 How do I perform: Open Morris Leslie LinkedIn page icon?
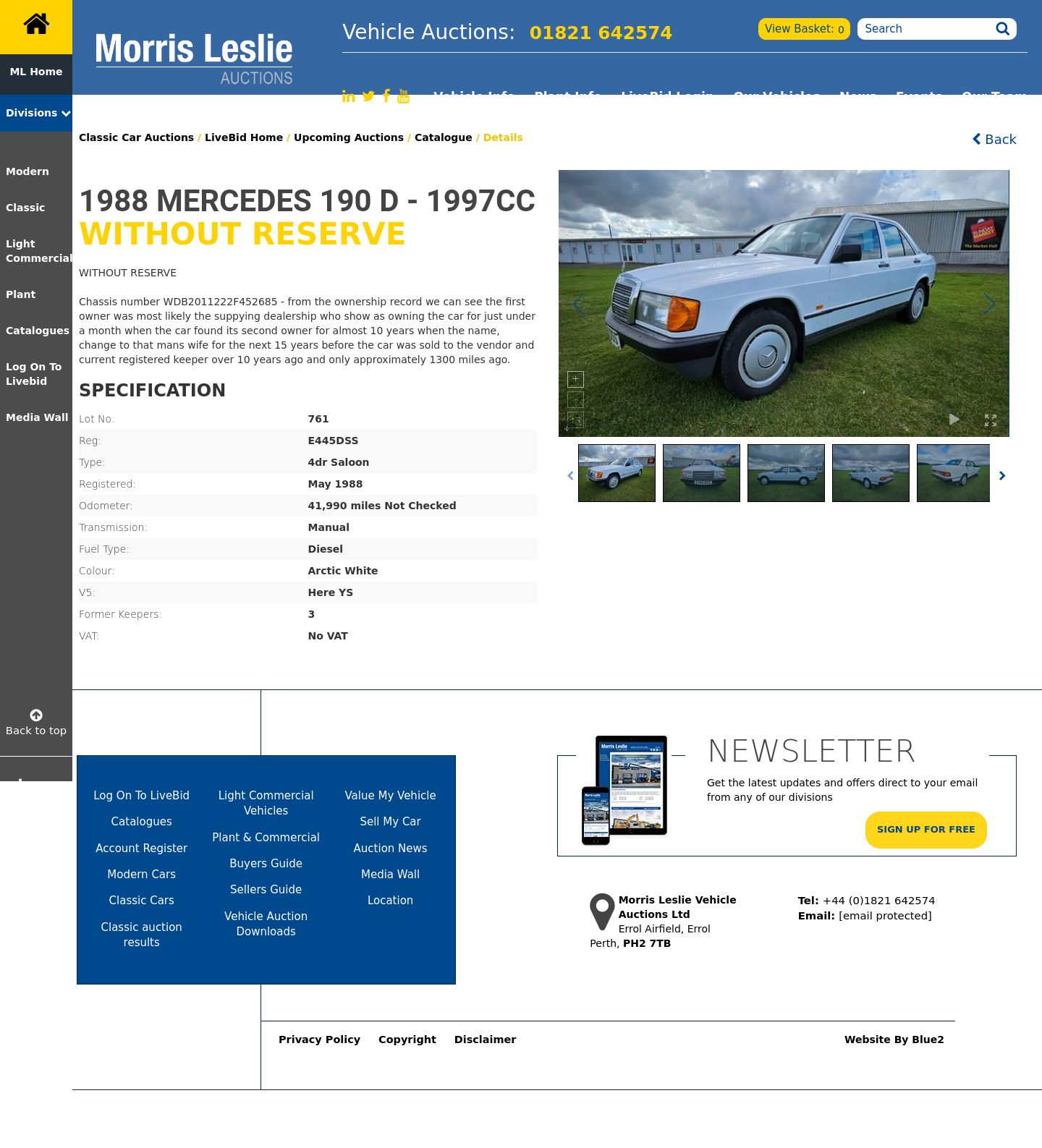tap(348, 96)
